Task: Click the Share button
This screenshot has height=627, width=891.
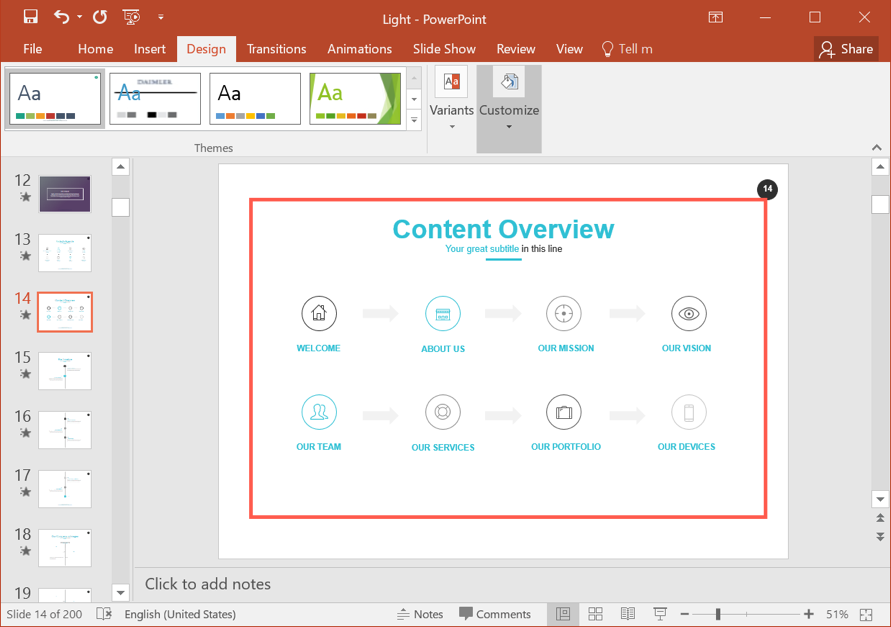Action: pos(845,49)
